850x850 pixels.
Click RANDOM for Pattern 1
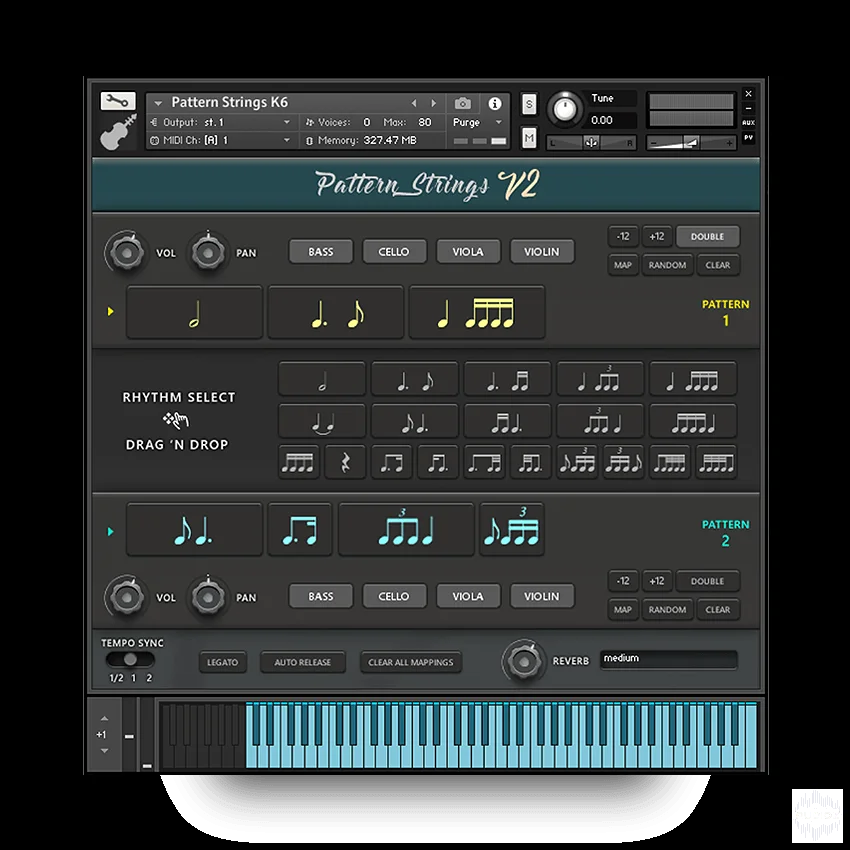click(x=667, y=265)
